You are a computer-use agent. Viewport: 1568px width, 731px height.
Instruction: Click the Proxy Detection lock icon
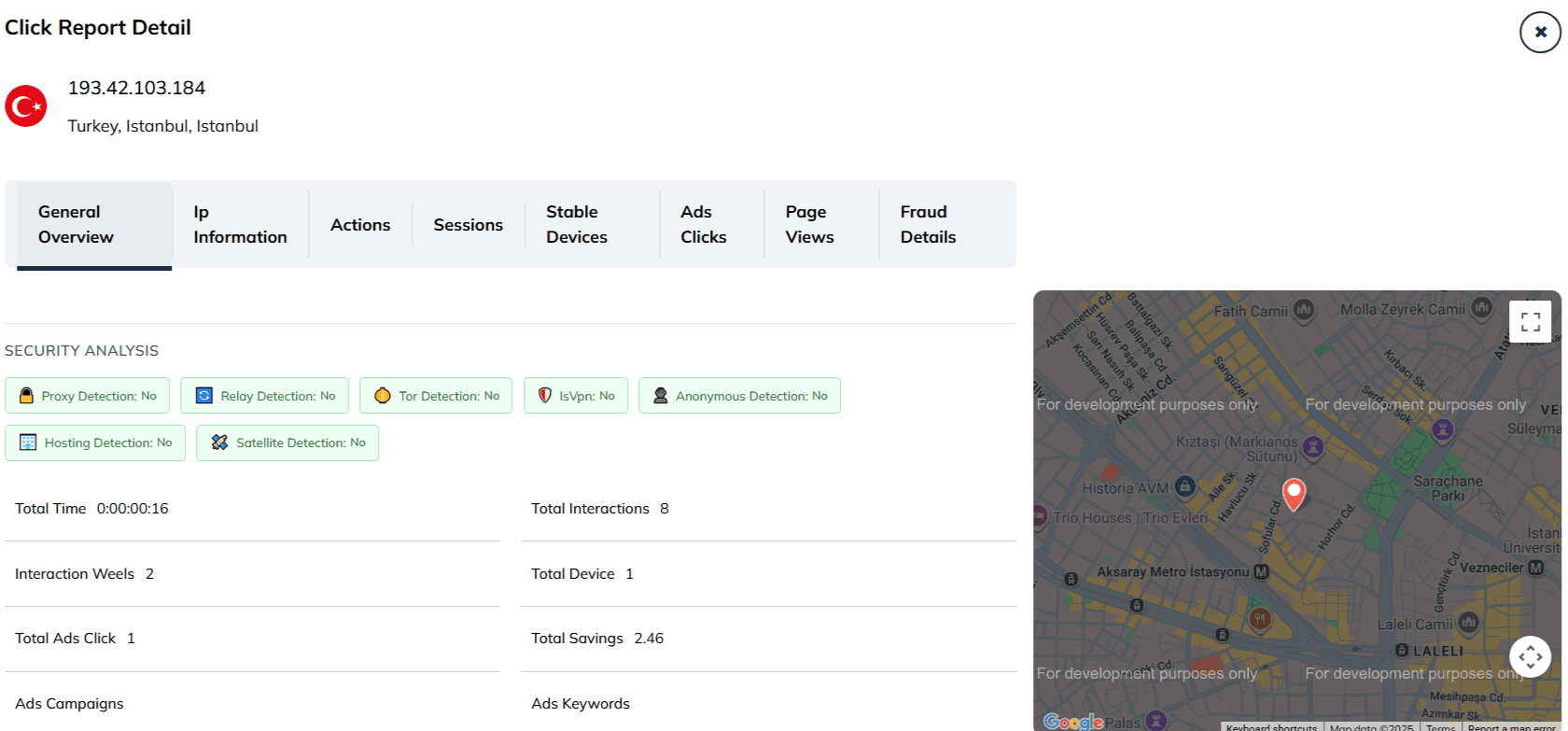click(26, 396)
